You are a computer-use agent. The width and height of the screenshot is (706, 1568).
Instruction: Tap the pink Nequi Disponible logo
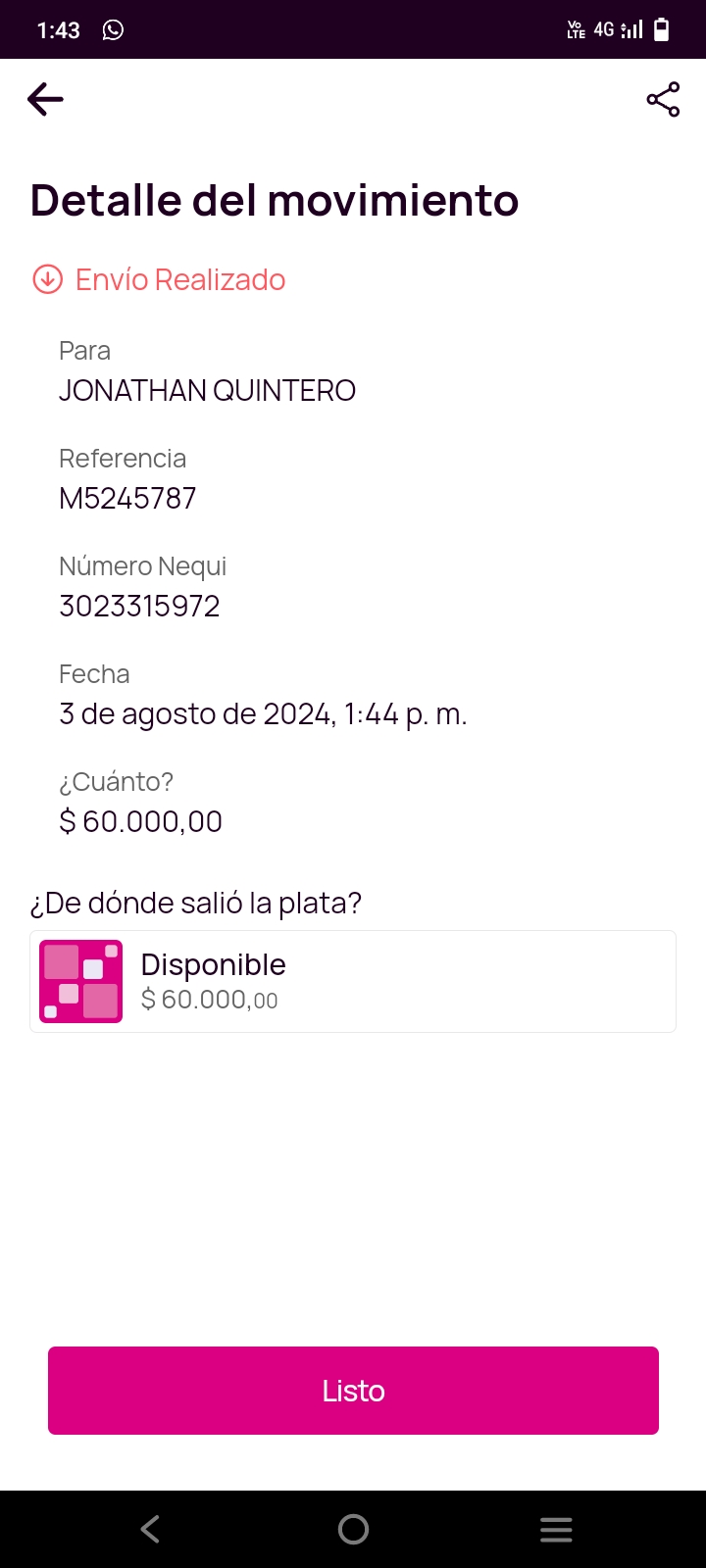click(80, 981)
